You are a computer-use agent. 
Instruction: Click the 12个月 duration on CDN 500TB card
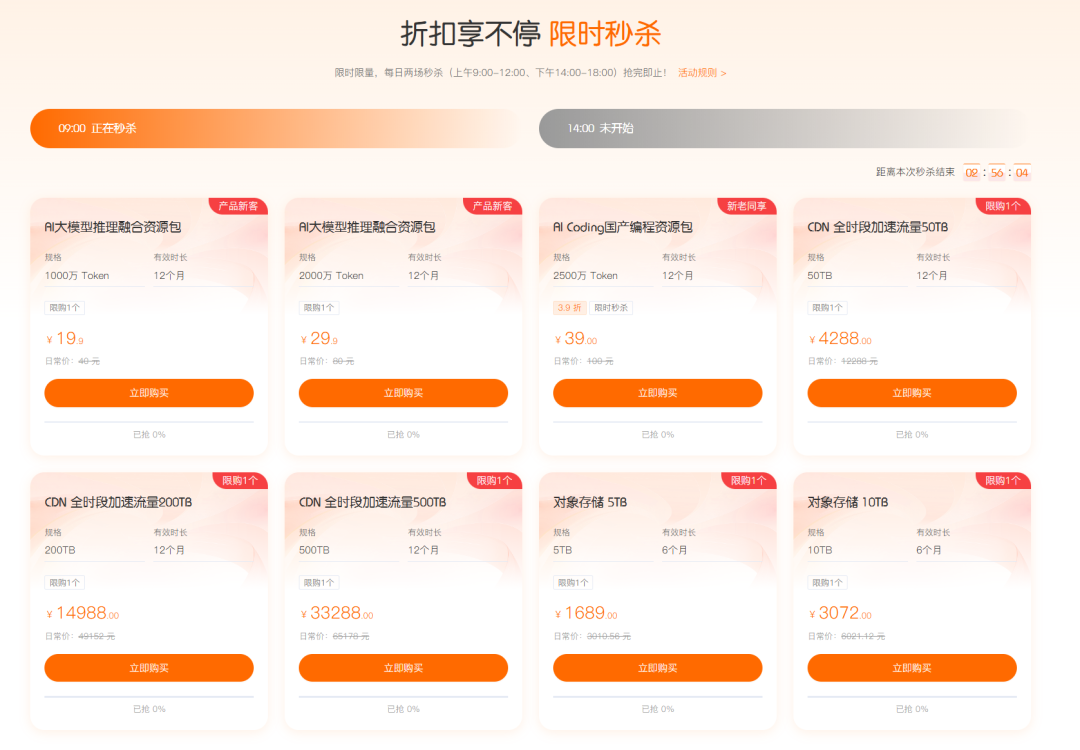pyautogui.click(x=424, y=550)
